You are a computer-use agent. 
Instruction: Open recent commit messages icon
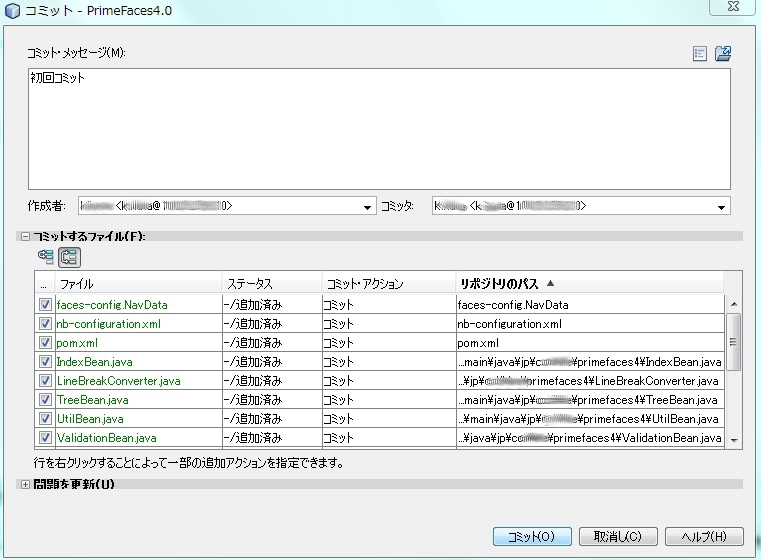699,53
